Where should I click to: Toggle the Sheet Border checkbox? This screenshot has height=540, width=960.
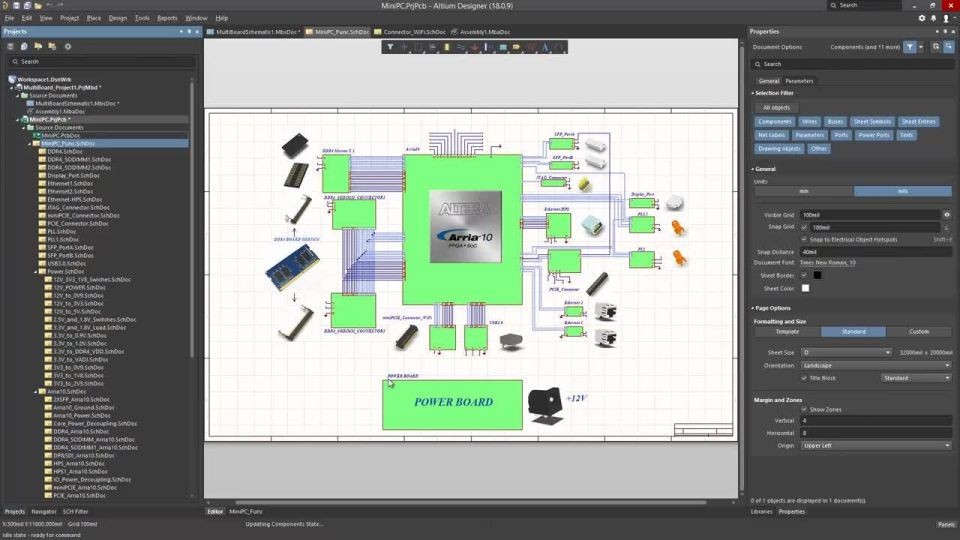pyautogui.click(x=804, y=276)
